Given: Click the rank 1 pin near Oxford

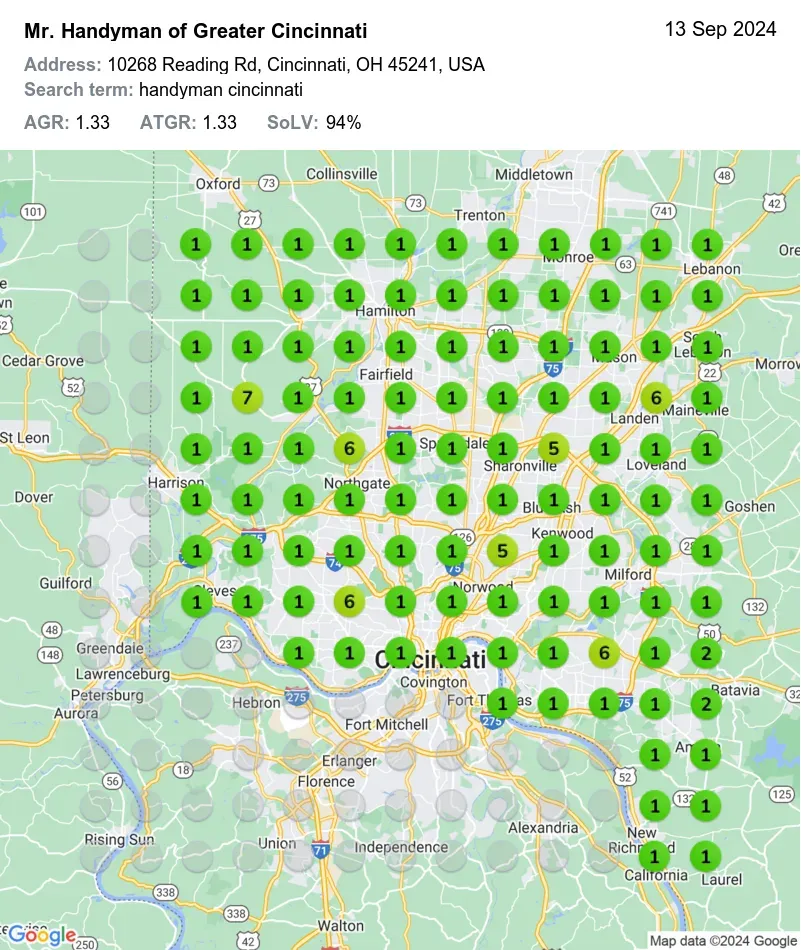Looking at the screenshot, I should tap(195, 243).
